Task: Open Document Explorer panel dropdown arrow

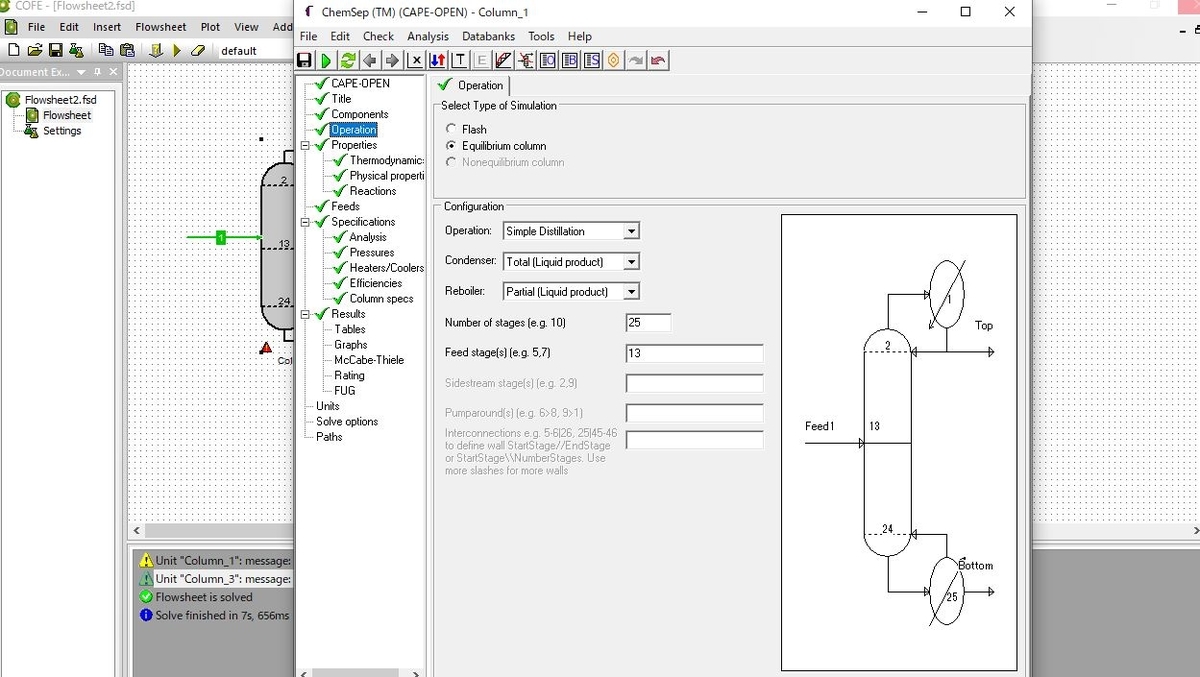Action: tap(81, 72)
